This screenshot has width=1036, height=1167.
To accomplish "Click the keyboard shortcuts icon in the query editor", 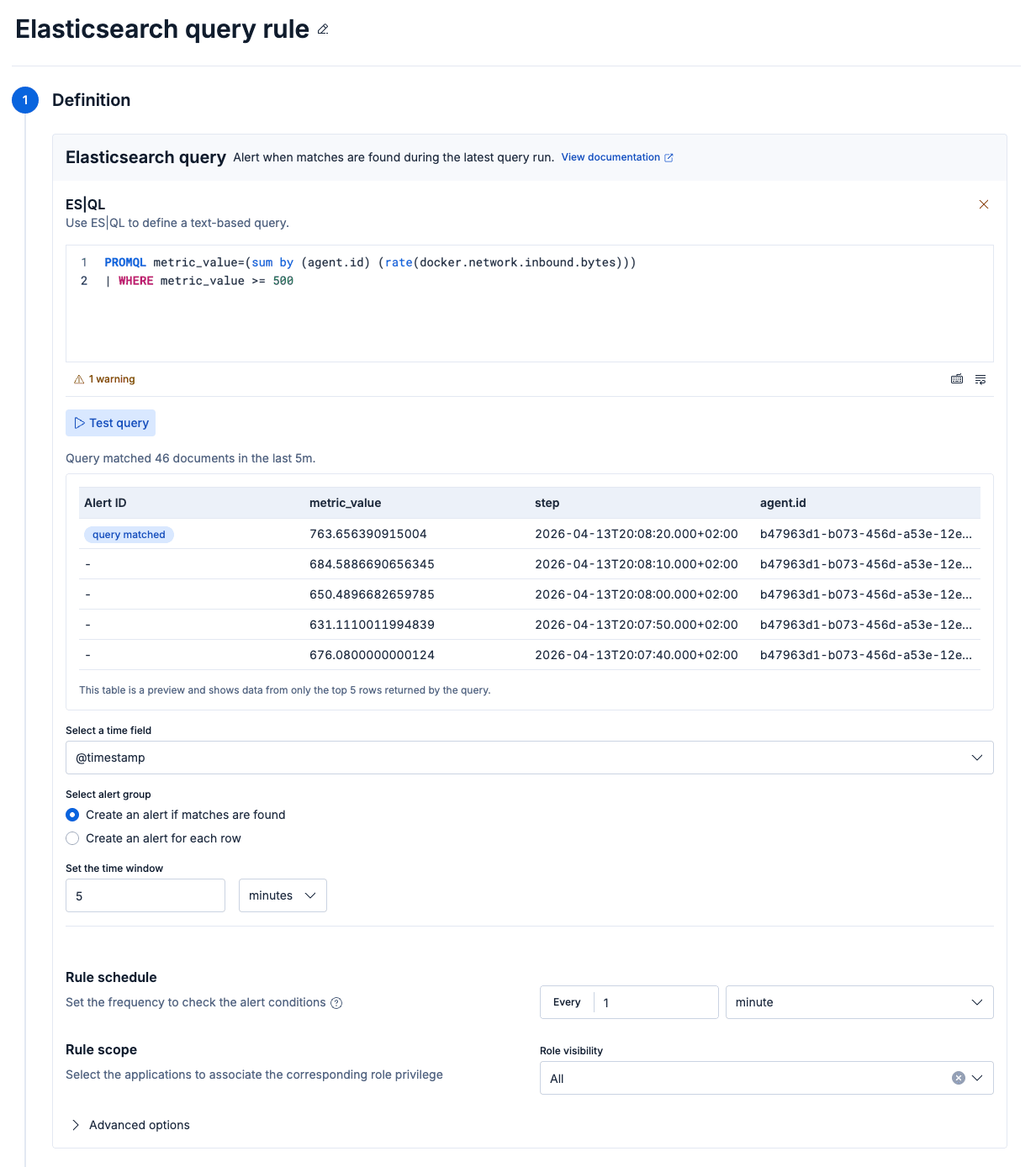I will [x=957, y=379].
